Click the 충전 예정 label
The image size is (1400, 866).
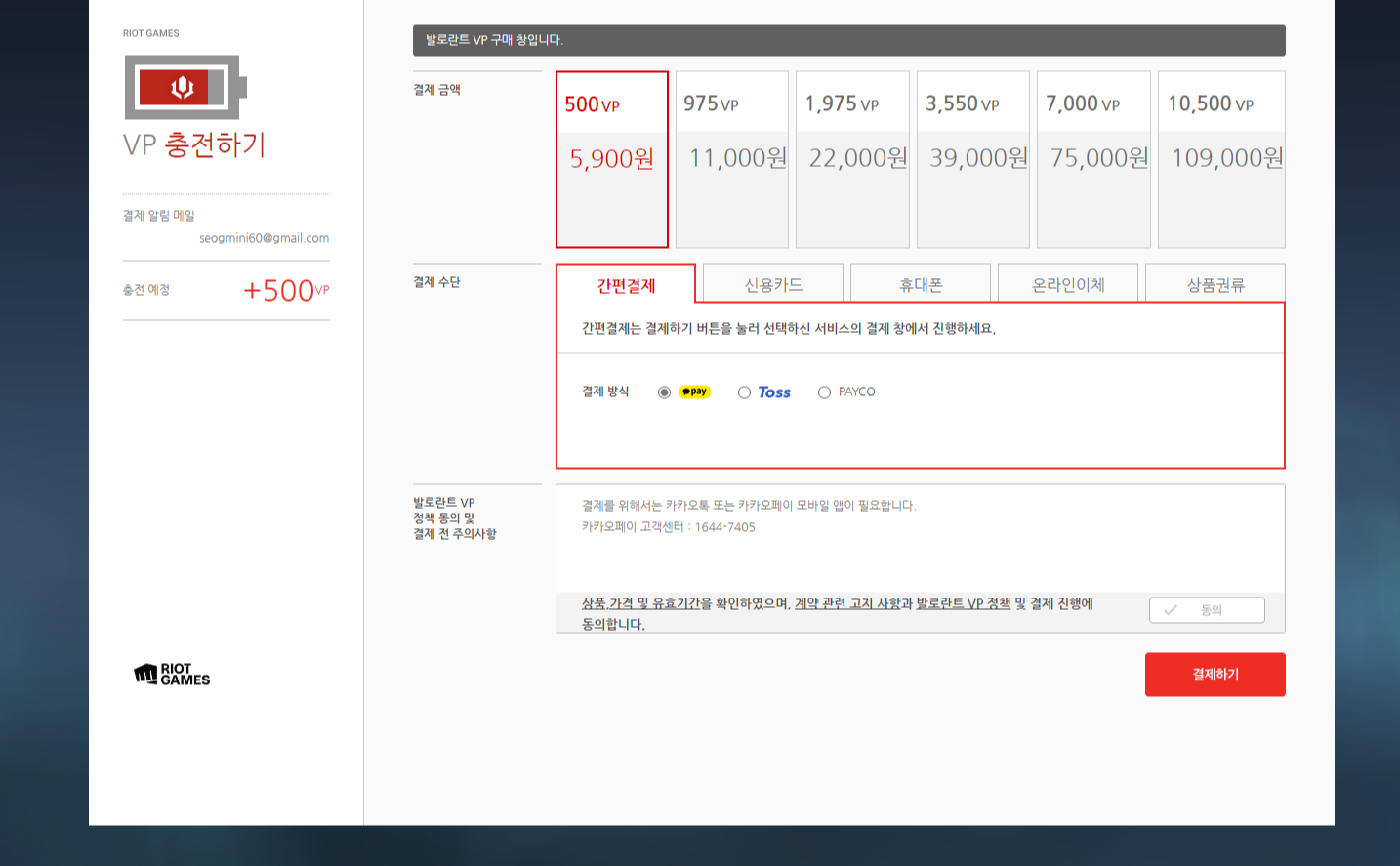[146, 290]
